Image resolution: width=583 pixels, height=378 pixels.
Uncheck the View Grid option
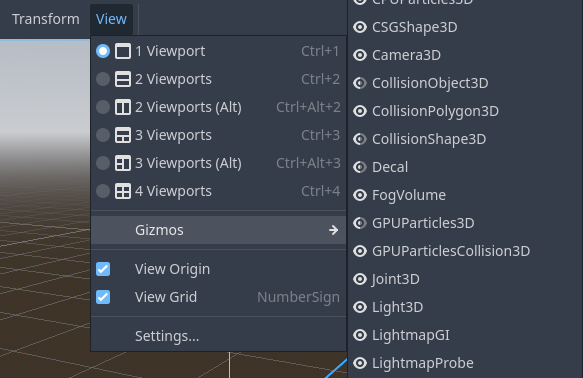pyautogui.click(x=103, y=297)
